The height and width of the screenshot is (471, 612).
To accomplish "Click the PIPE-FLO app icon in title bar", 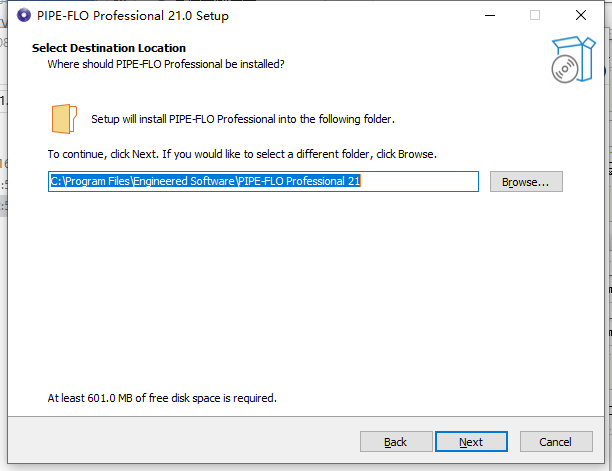I will click(x=24, y=15).
